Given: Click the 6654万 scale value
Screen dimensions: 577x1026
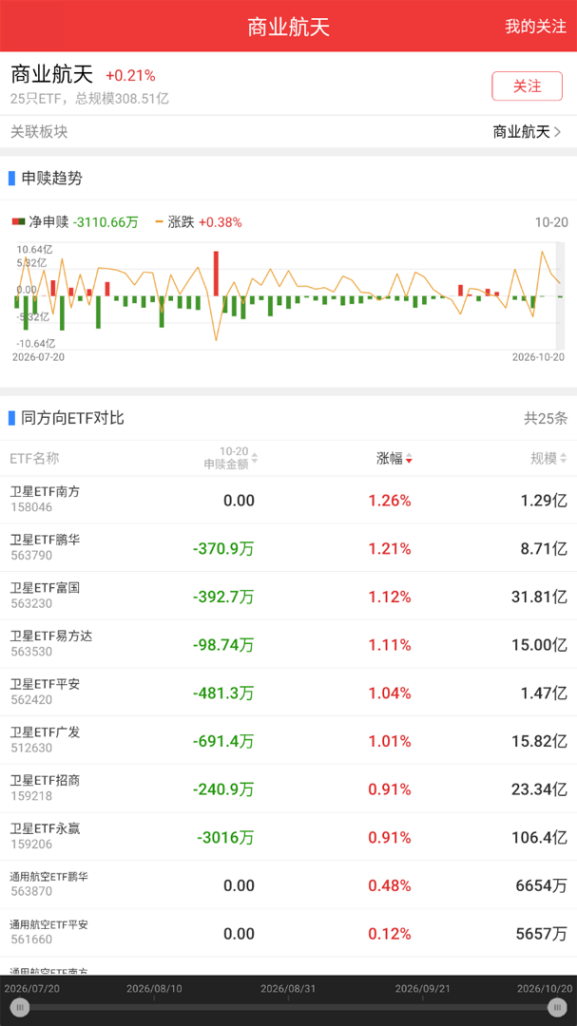Looking at the screenshot, I should click(x=542, y=885).
